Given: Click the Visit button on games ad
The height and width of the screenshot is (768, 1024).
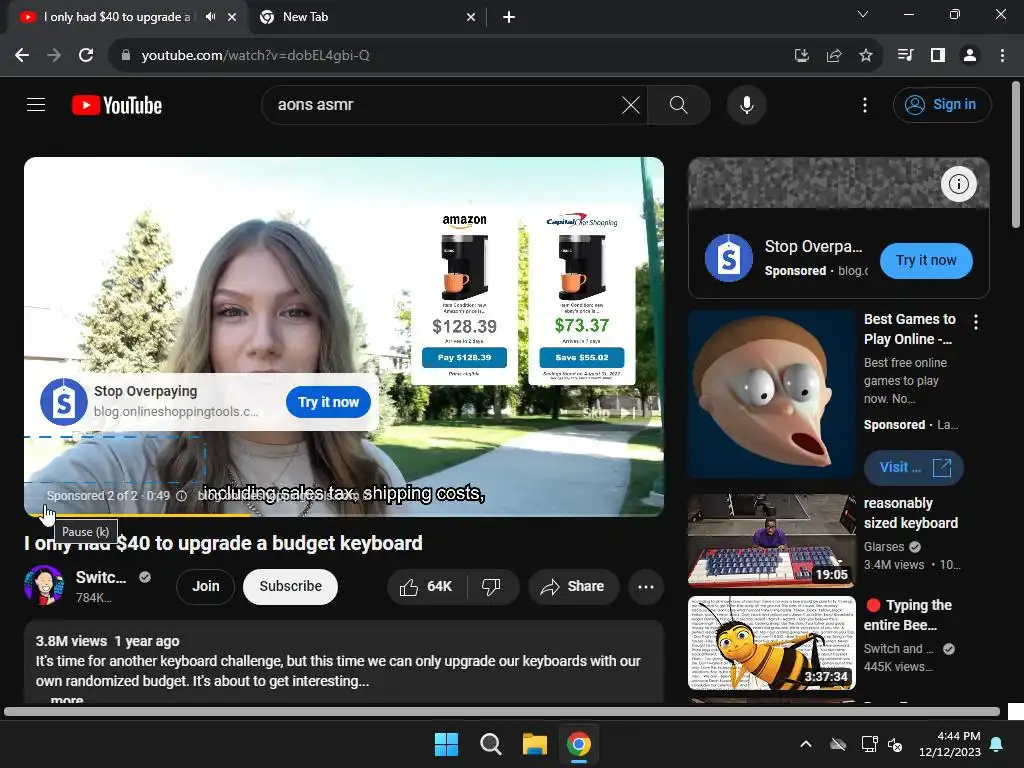Looking at the screenshot, I should tap(913, 468).
